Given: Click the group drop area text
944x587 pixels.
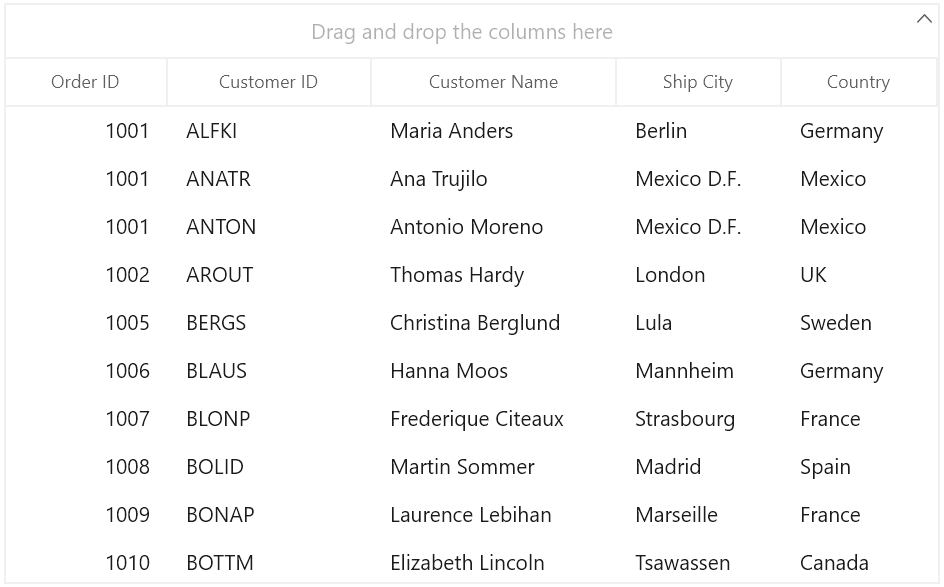Looking at the screenshot, I should pos(462,32).
